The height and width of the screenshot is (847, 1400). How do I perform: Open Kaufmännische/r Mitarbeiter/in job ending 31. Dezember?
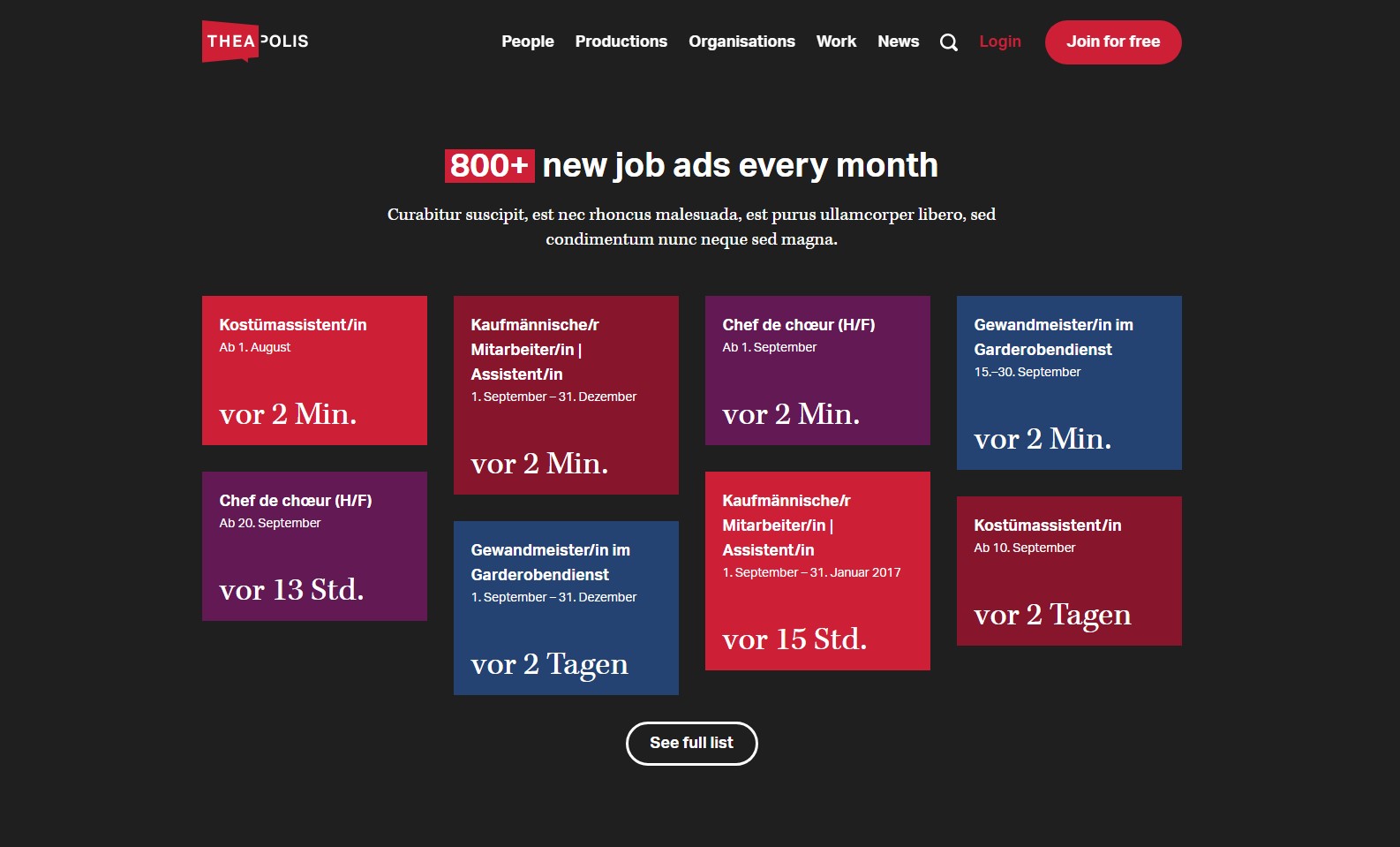(566, 395)
